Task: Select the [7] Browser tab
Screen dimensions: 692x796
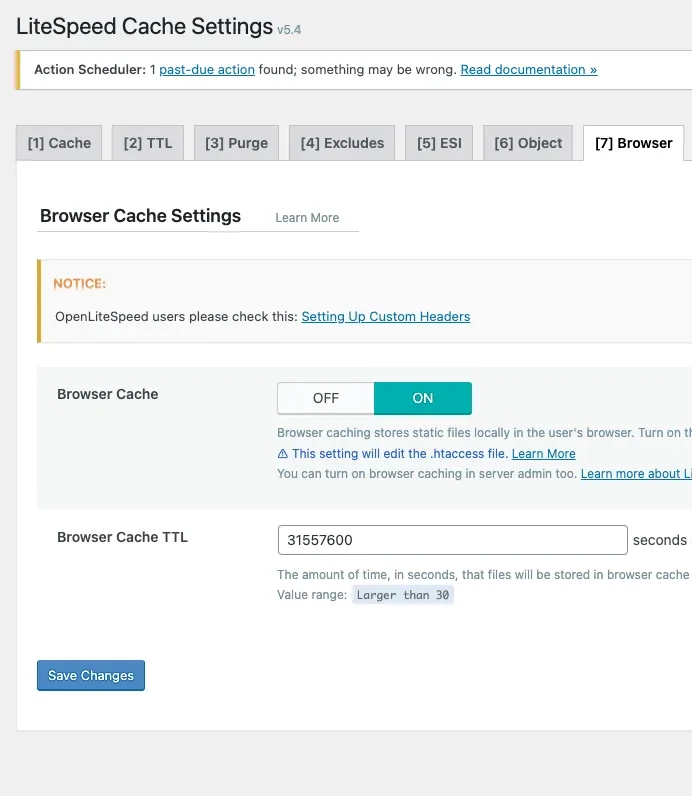Action: click(x=634, y=143)
